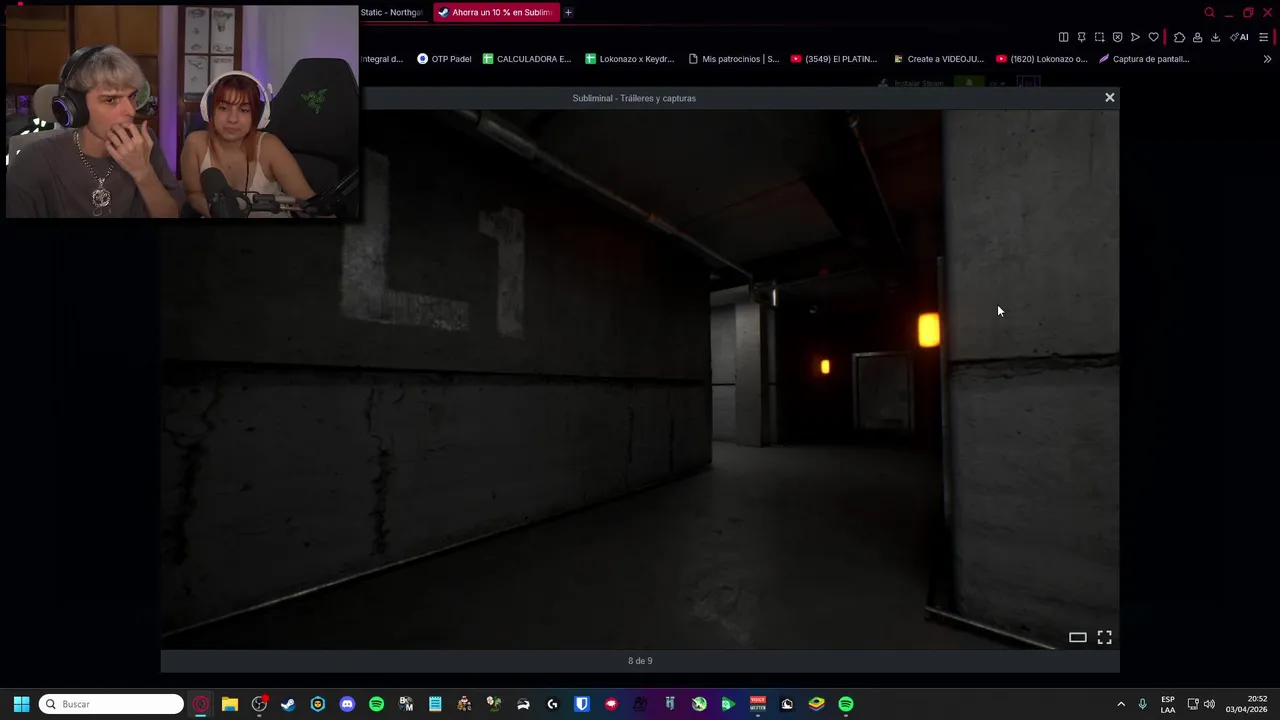Image resolution: width=1280 pixels, height=720 pixels.
Task: Show hidden system tray icons
Action: pos(1120,704)
